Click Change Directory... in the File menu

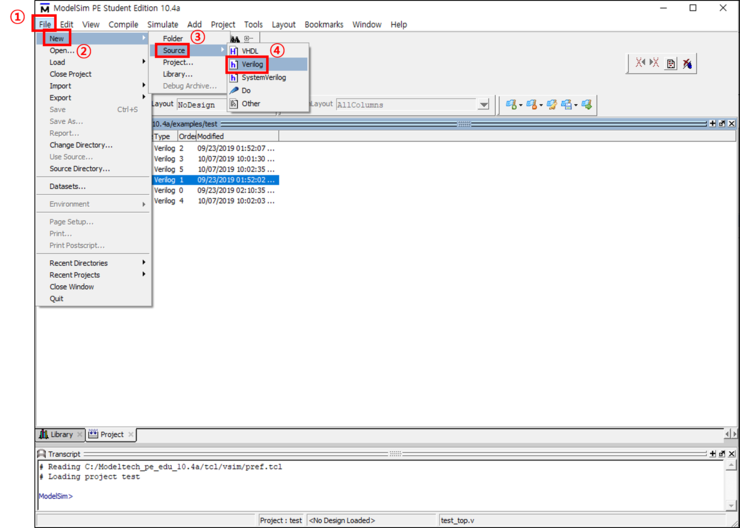pos(94,145)
